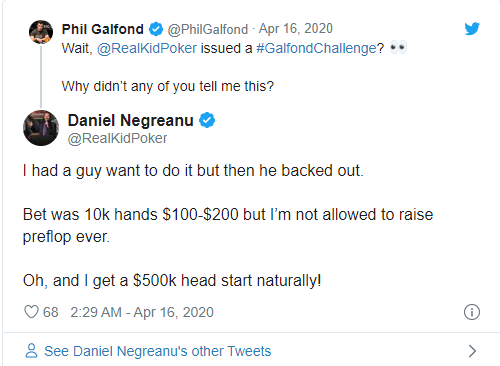Click the eyes emoji in Phil's tweet
This screenshot has width=500, height=366.
tap(398, 48)
